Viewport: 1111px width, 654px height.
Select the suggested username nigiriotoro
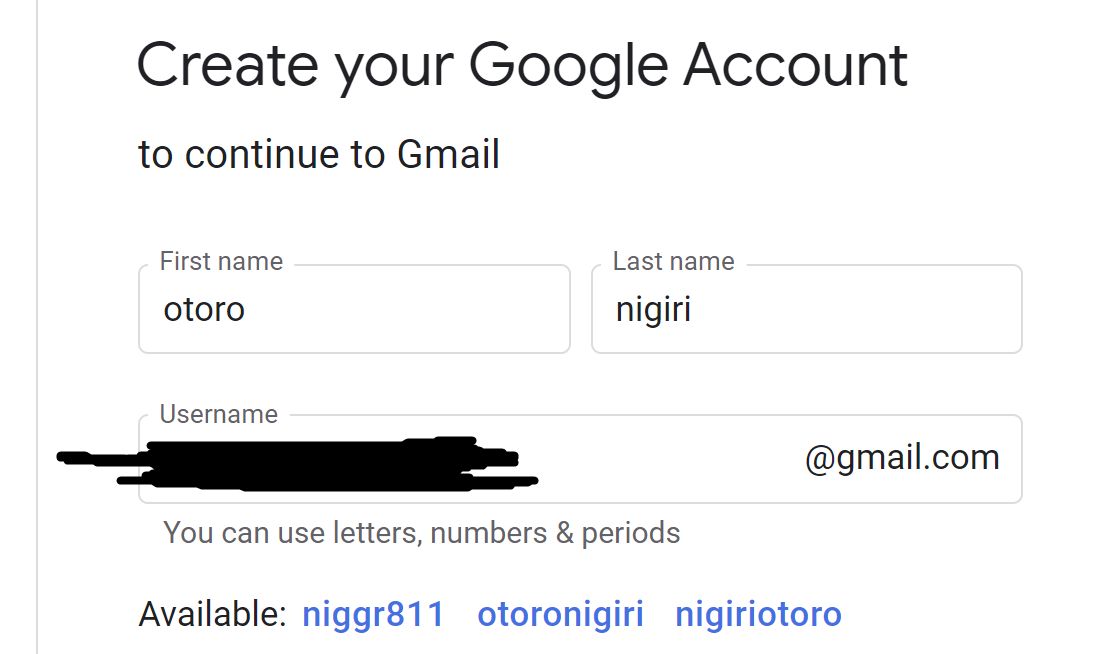pos(758,613)
